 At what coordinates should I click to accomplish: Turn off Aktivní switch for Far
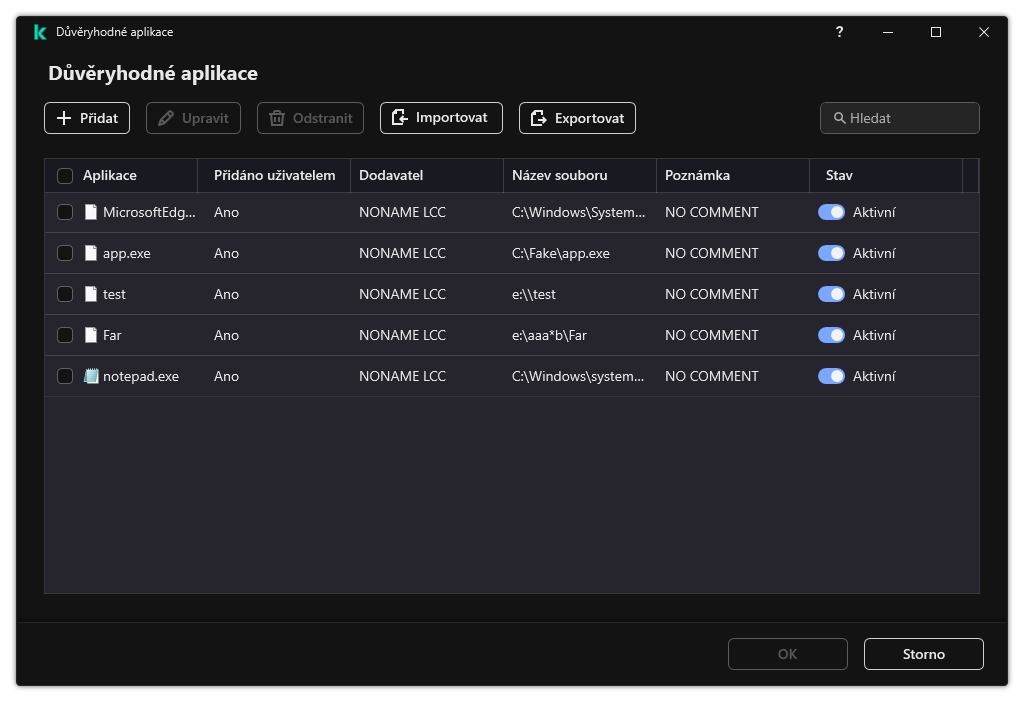[x=831, y=335]
